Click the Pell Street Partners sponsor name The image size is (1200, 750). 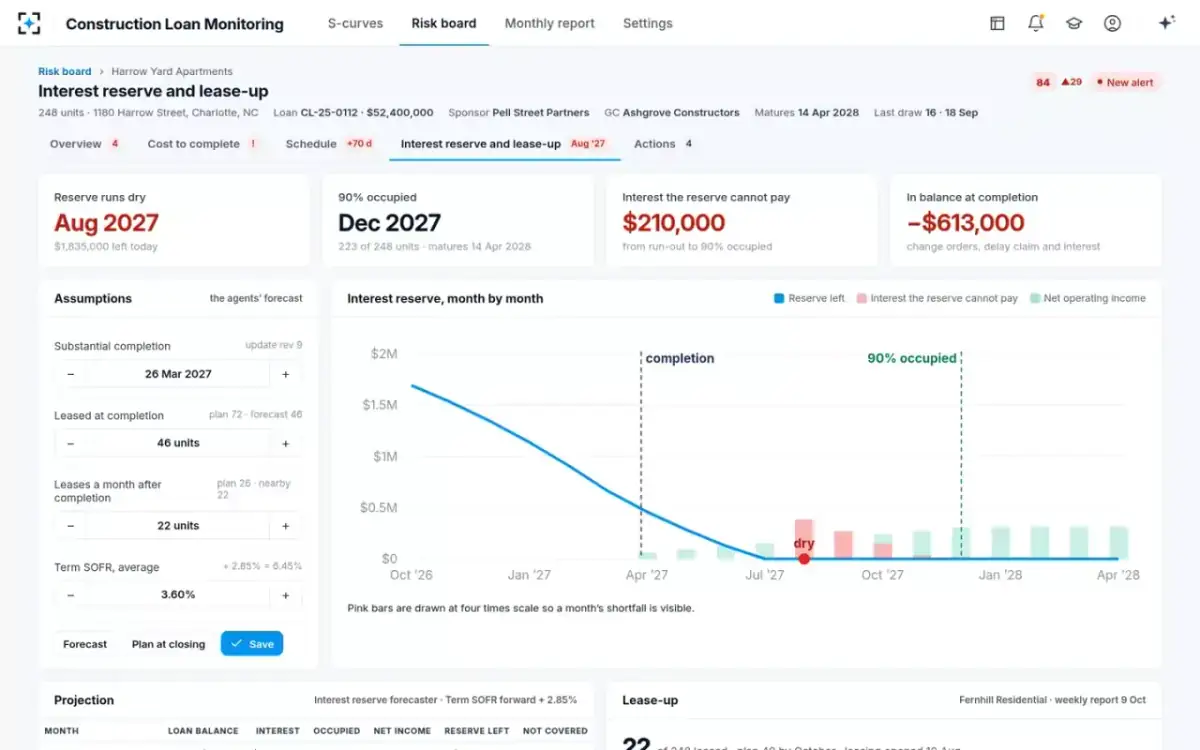pos(541,113)
